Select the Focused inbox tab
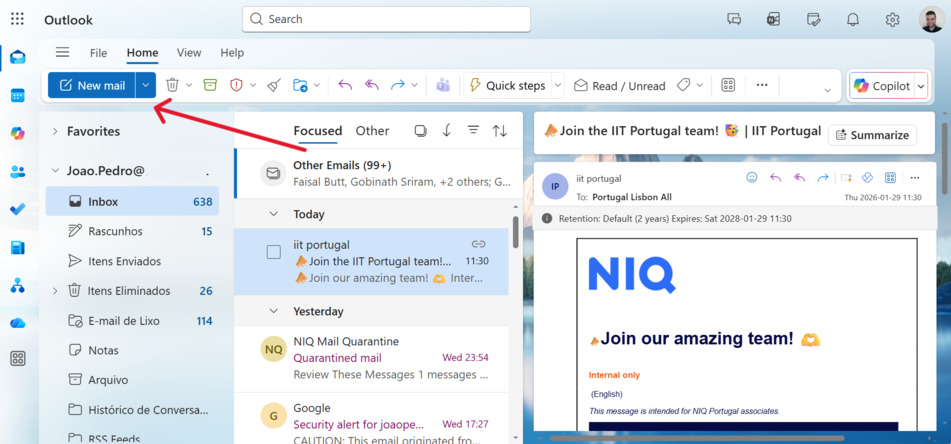This screenshot has width=951, height=444. coord(318,130)
